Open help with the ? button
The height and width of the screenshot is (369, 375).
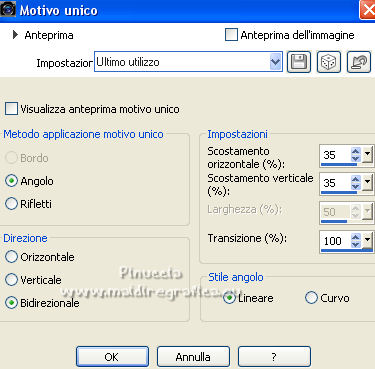(274, 357)
